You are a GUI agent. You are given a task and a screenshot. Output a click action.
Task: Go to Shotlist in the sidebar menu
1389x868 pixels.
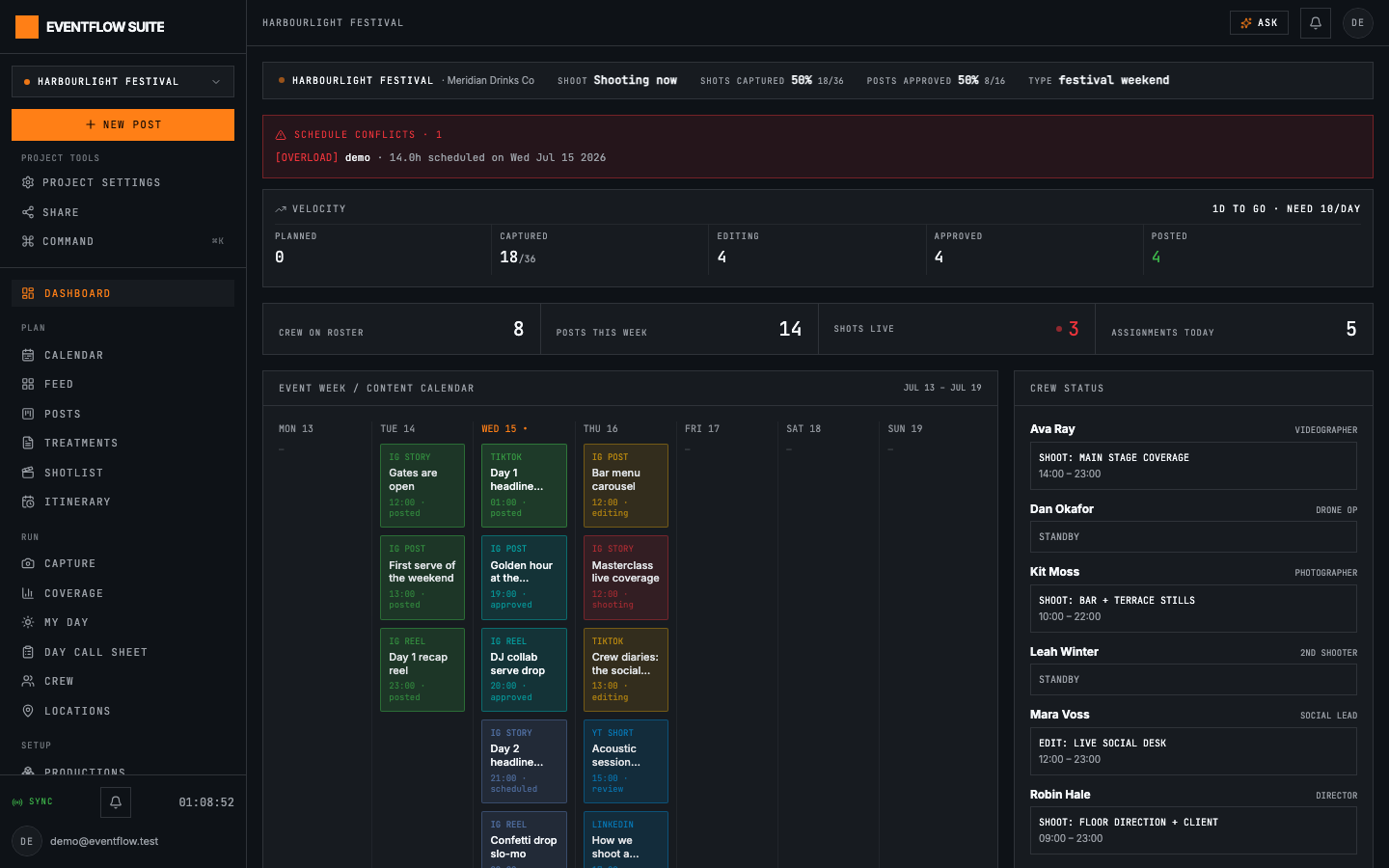[x=123, y=473]
